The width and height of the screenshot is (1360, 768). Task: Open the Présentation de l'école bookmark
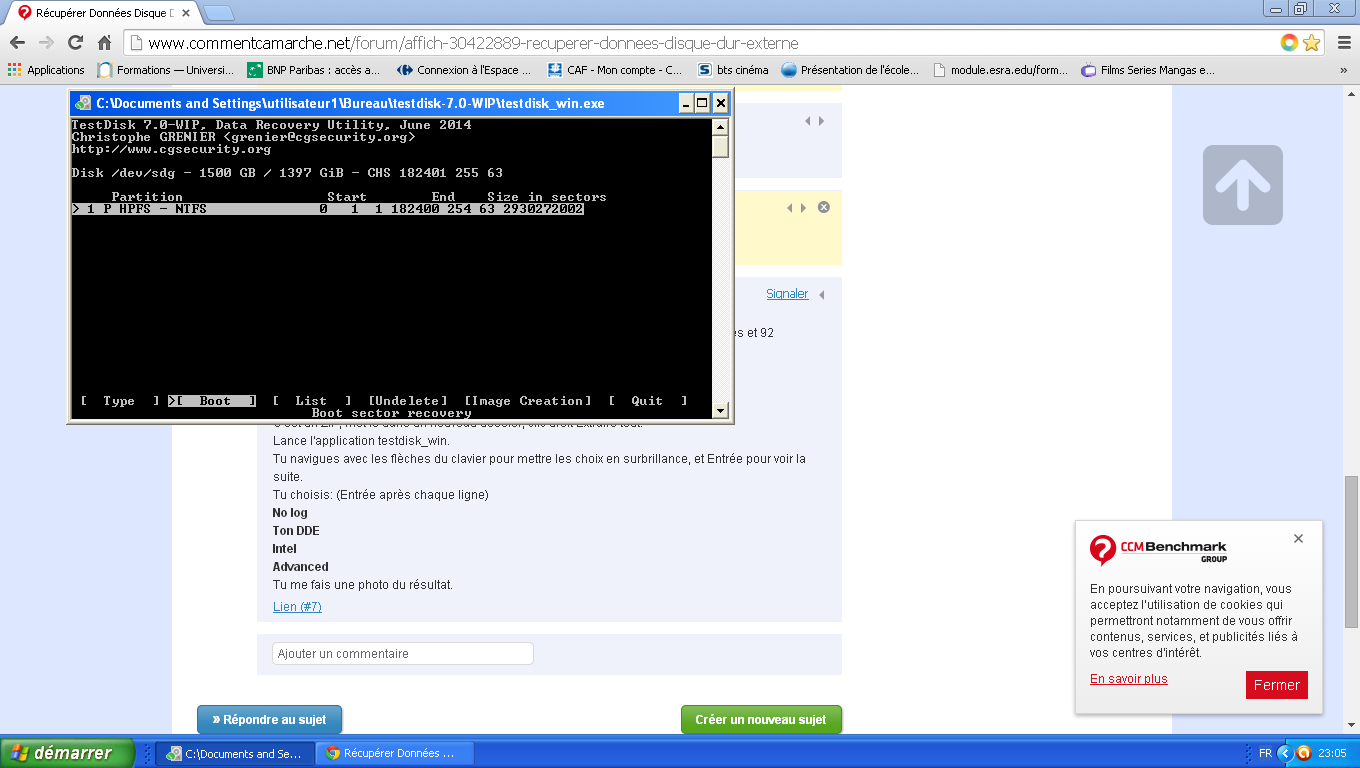point(850,70)
